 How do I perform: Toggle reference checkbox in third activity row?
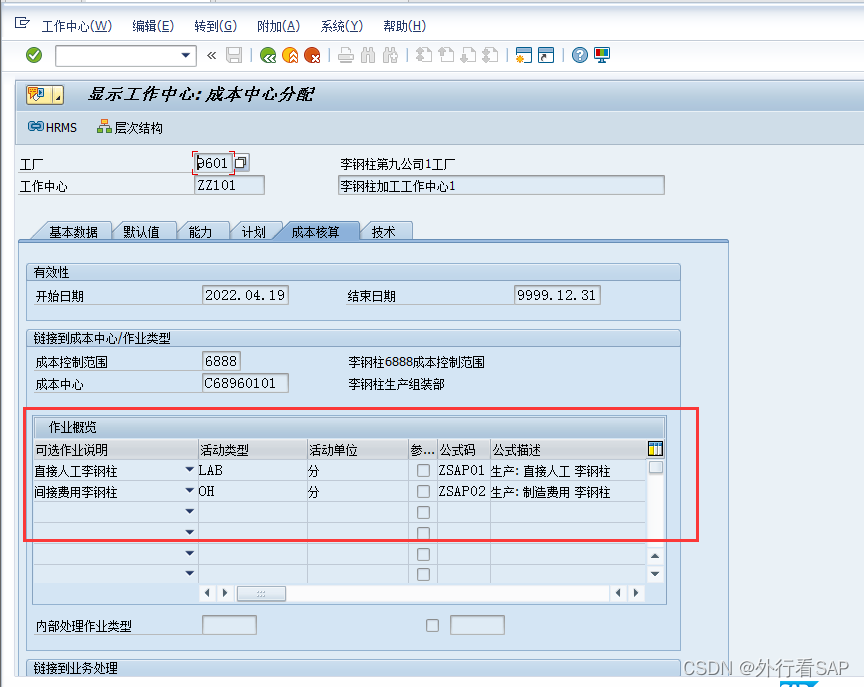(423, 512)
